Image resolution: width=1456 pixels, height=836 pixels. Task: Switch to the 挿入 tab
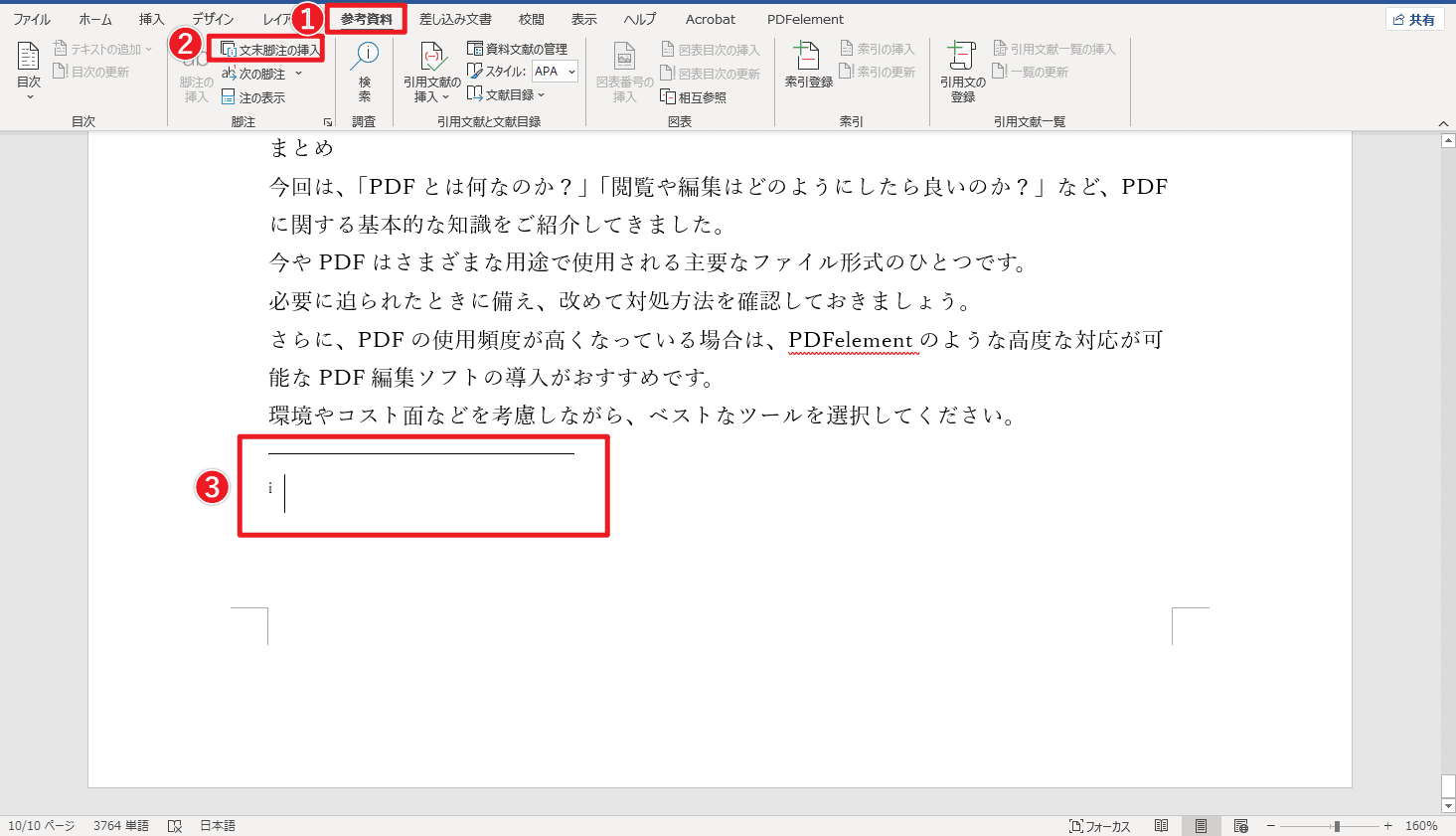(x=151, y=19)
